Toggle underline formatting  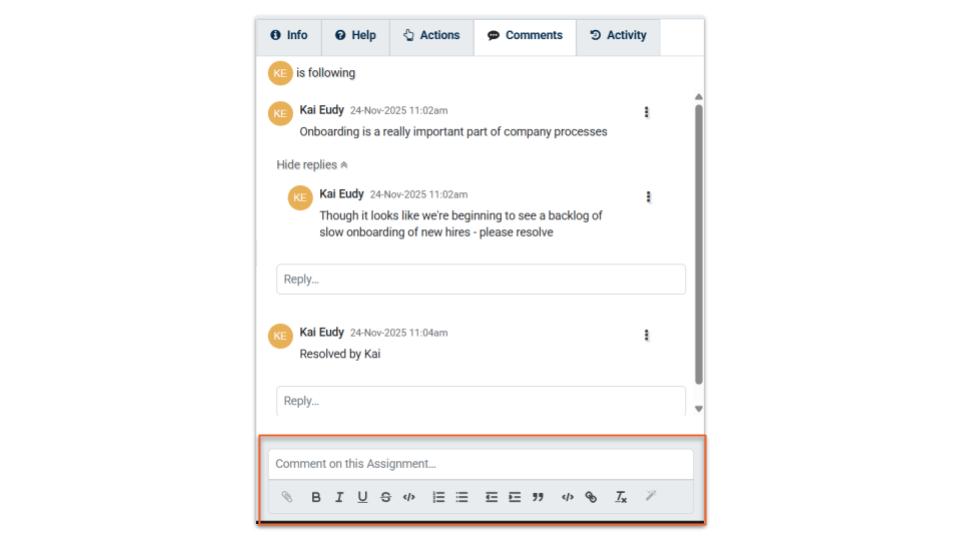[x=362, y=497]
